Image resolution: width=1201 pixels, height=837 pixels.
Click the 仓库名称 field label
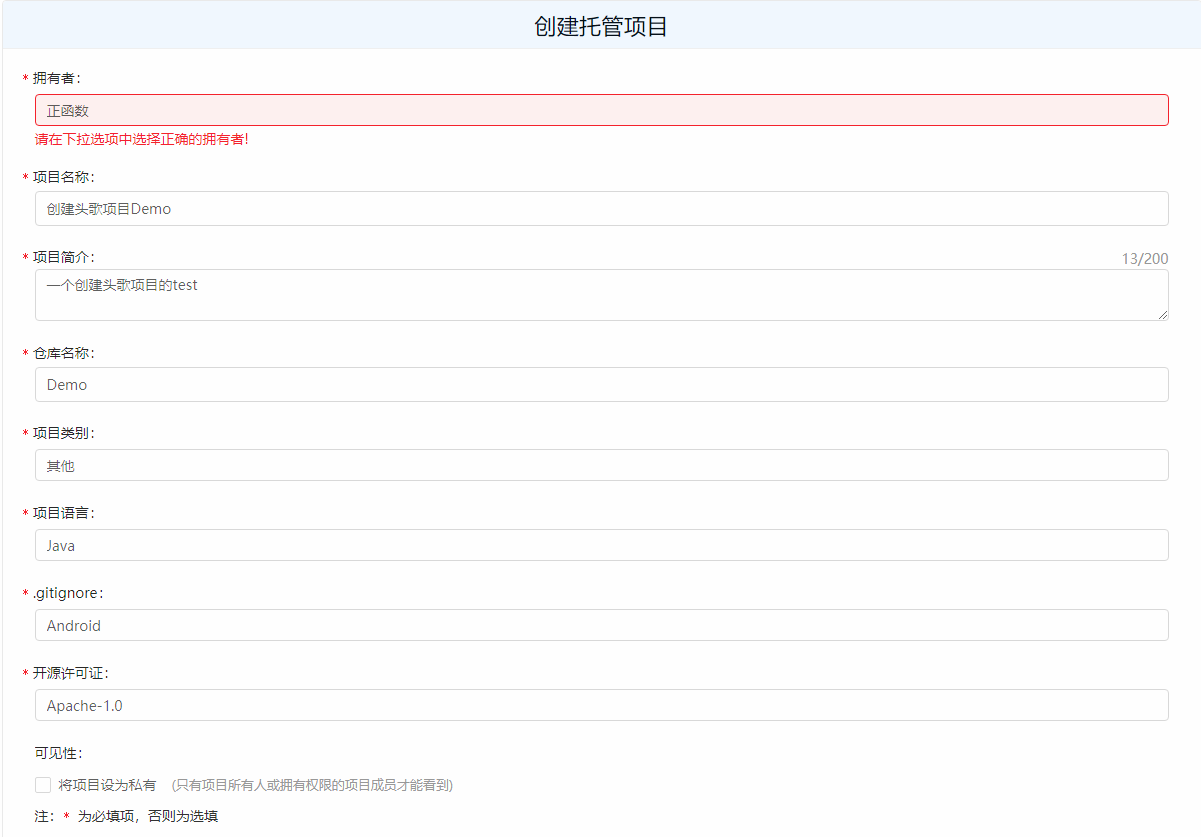tap(64, 353)
